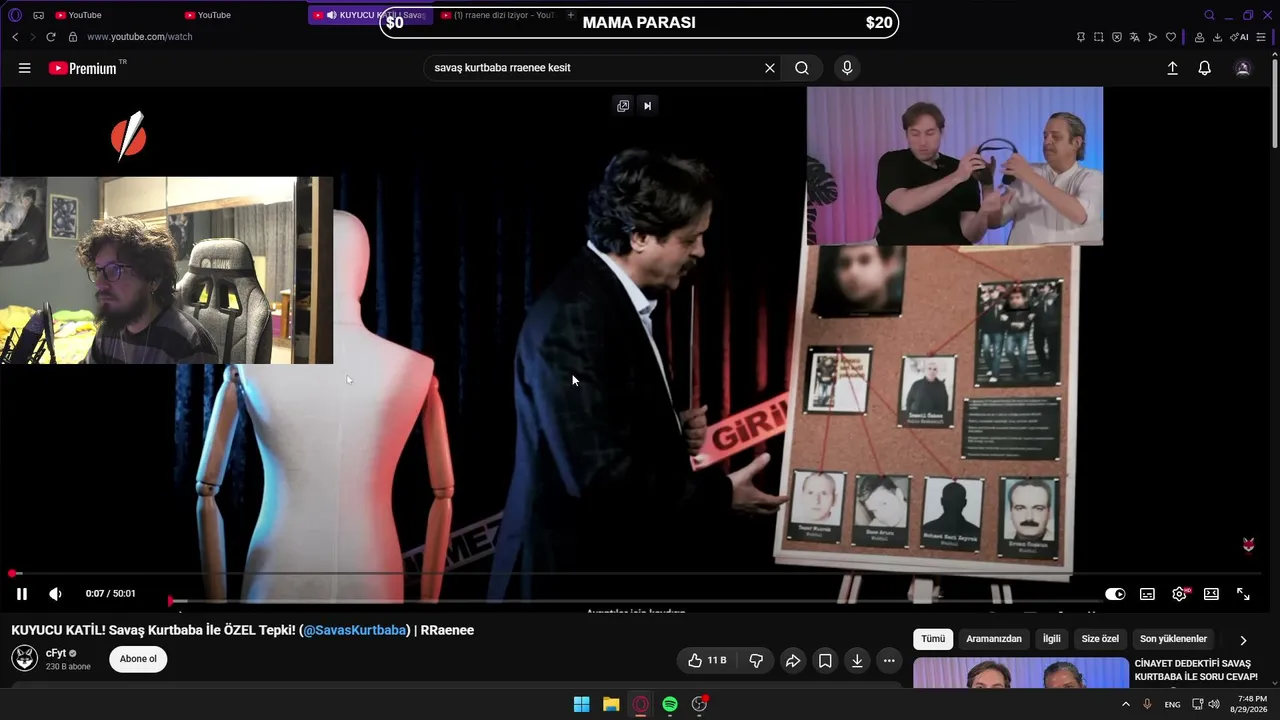Image resolution: width=1280 pixels, height=720 pixels.
Task: Share the video
Action: [x=793, y=661]
